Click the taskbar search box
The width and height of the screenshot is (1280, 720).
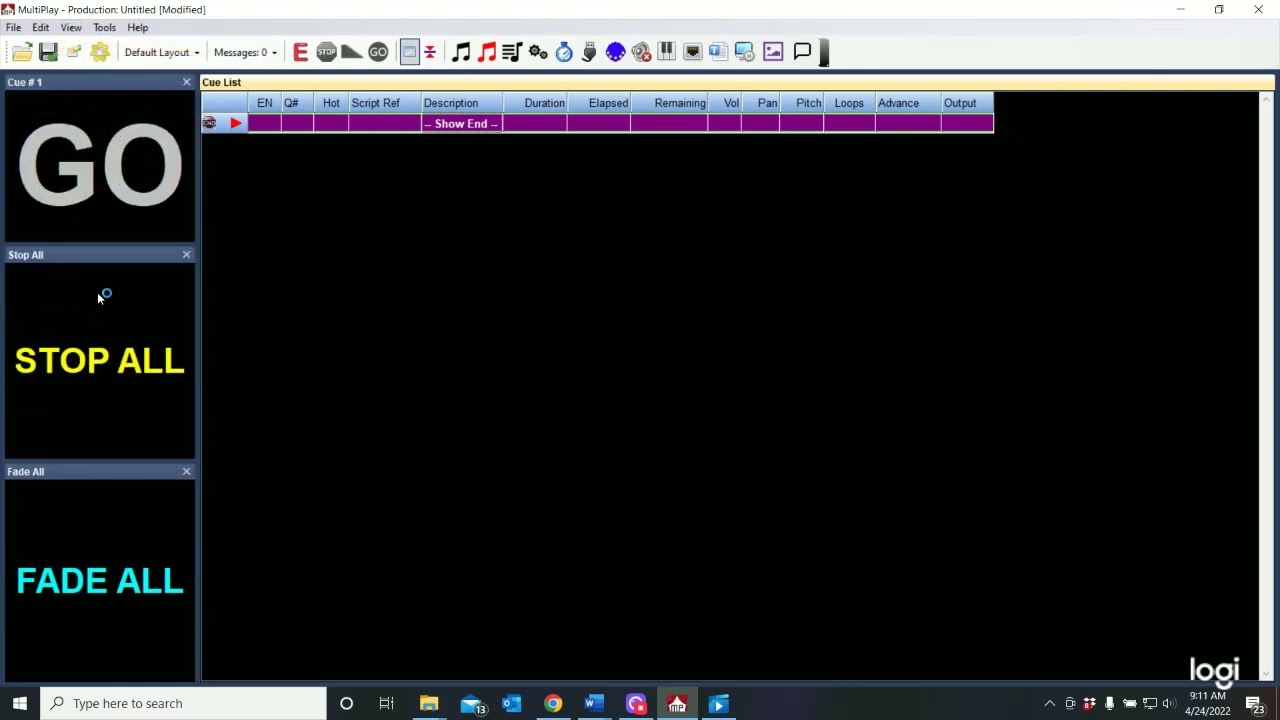(x=184, y=703)
